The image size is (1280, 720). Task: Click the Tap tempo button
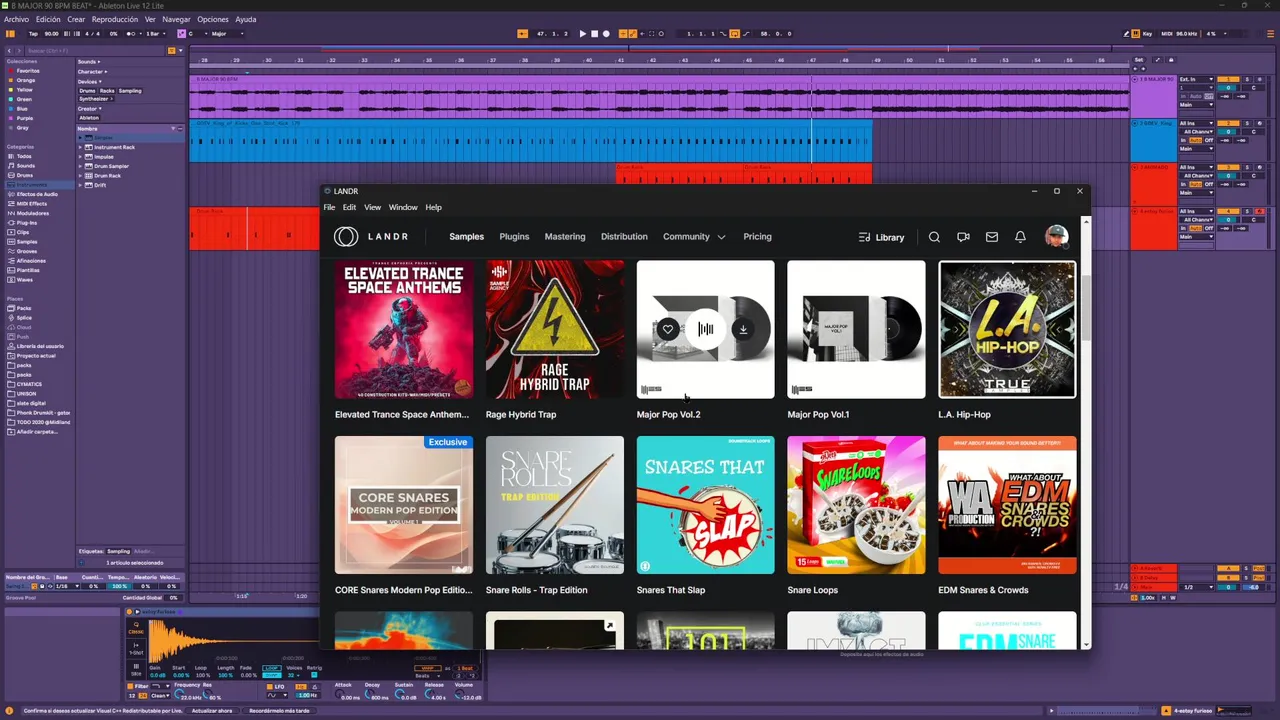(33, 34)
